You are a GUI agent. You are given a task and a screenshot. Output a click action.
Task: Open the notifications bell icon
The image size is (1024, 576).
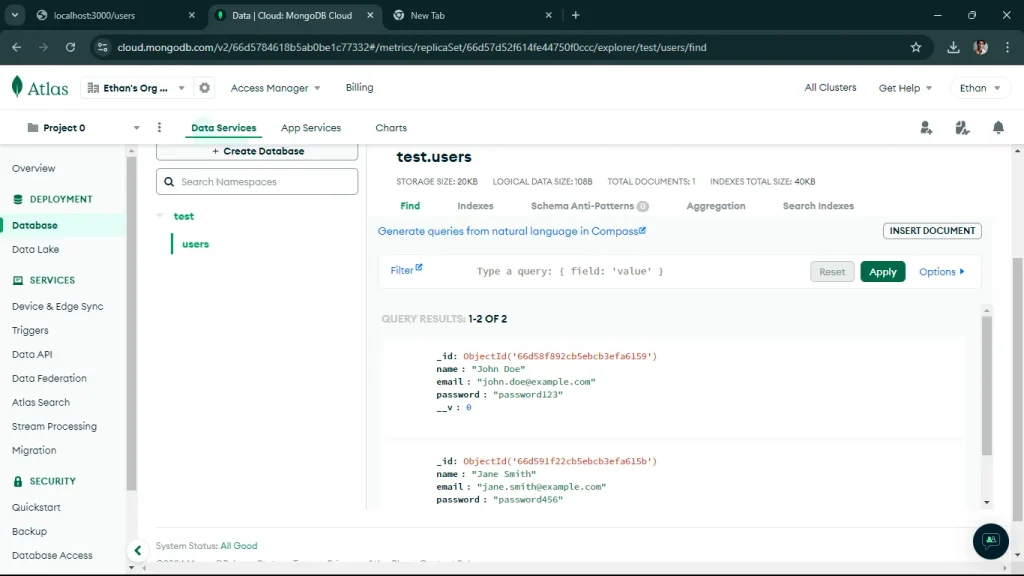pyautogui.click(x=997, y=128)
